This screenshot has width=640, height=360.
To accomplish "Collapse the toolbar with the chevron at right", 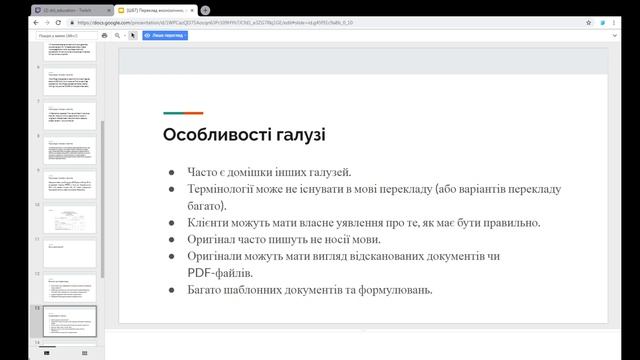I will 614,36.
